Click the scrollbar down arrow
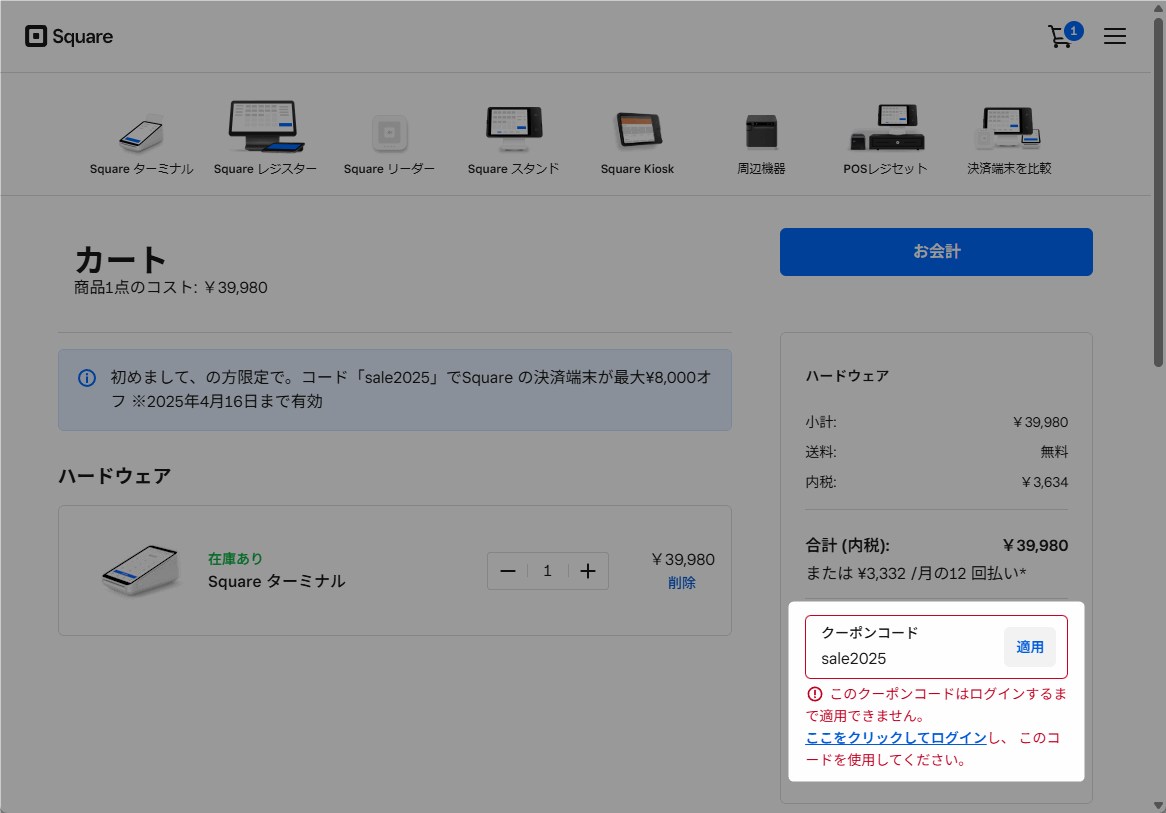Viewport: 1166px width, 813px height. point(1158,806)
